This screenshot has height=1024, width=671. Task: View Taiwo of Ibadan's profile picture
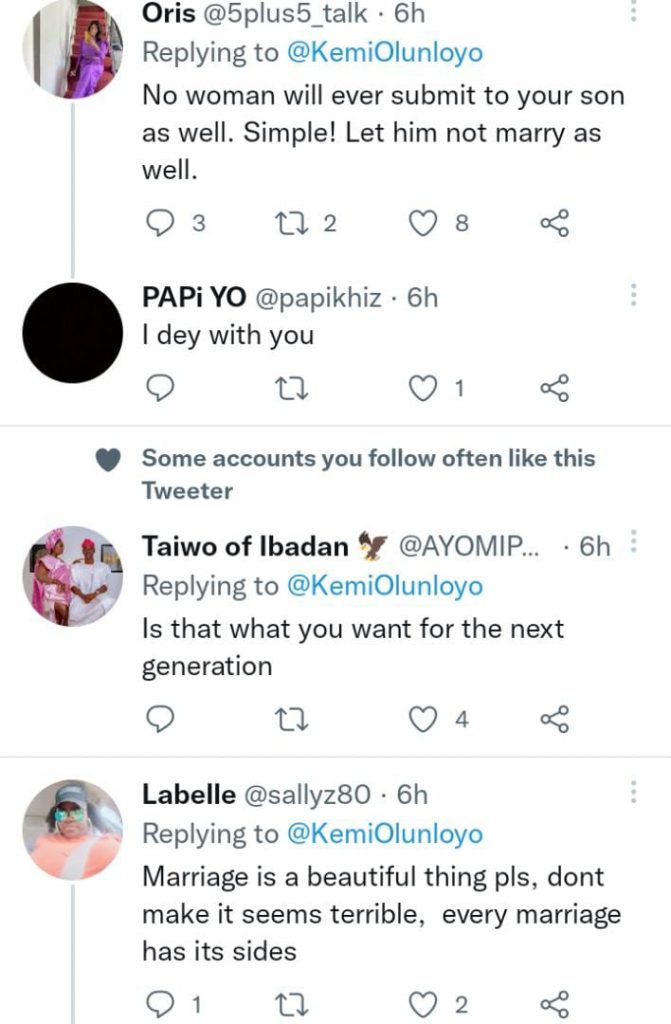pos(71,576)
